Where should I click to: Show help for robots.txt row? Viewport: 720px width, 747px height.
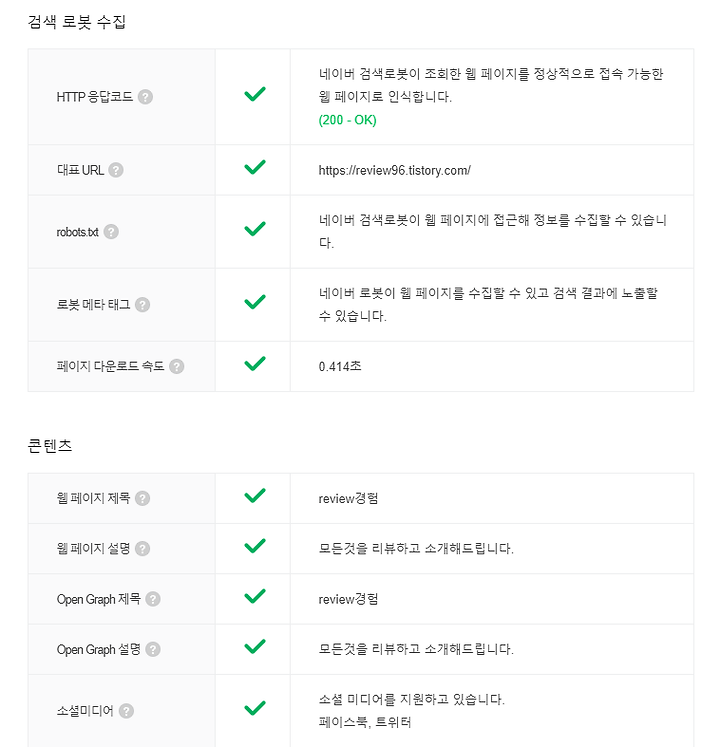coord(111,232)
